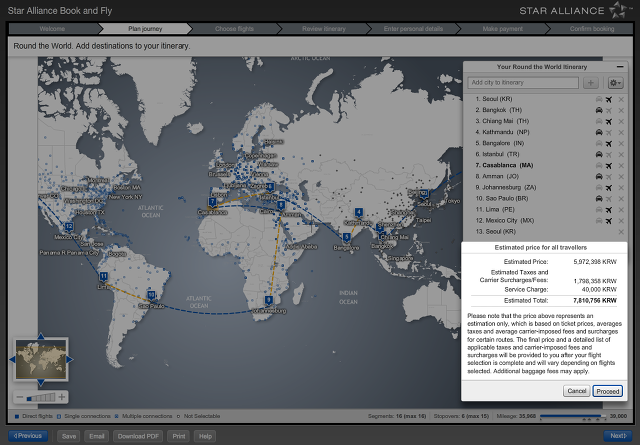Remove final Seoul (KR) stop number 13
Image resolution: width=640 pixels, height=445 pixels.
(621, 231)
